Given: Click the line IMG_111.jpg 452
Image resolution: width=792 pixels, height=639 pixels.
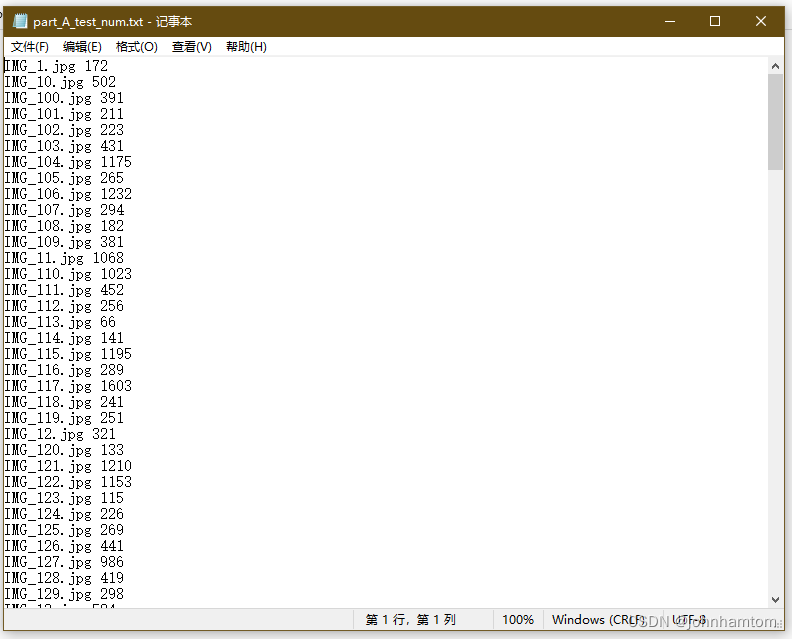Looking at the screenshot, I should coord(64,290).
